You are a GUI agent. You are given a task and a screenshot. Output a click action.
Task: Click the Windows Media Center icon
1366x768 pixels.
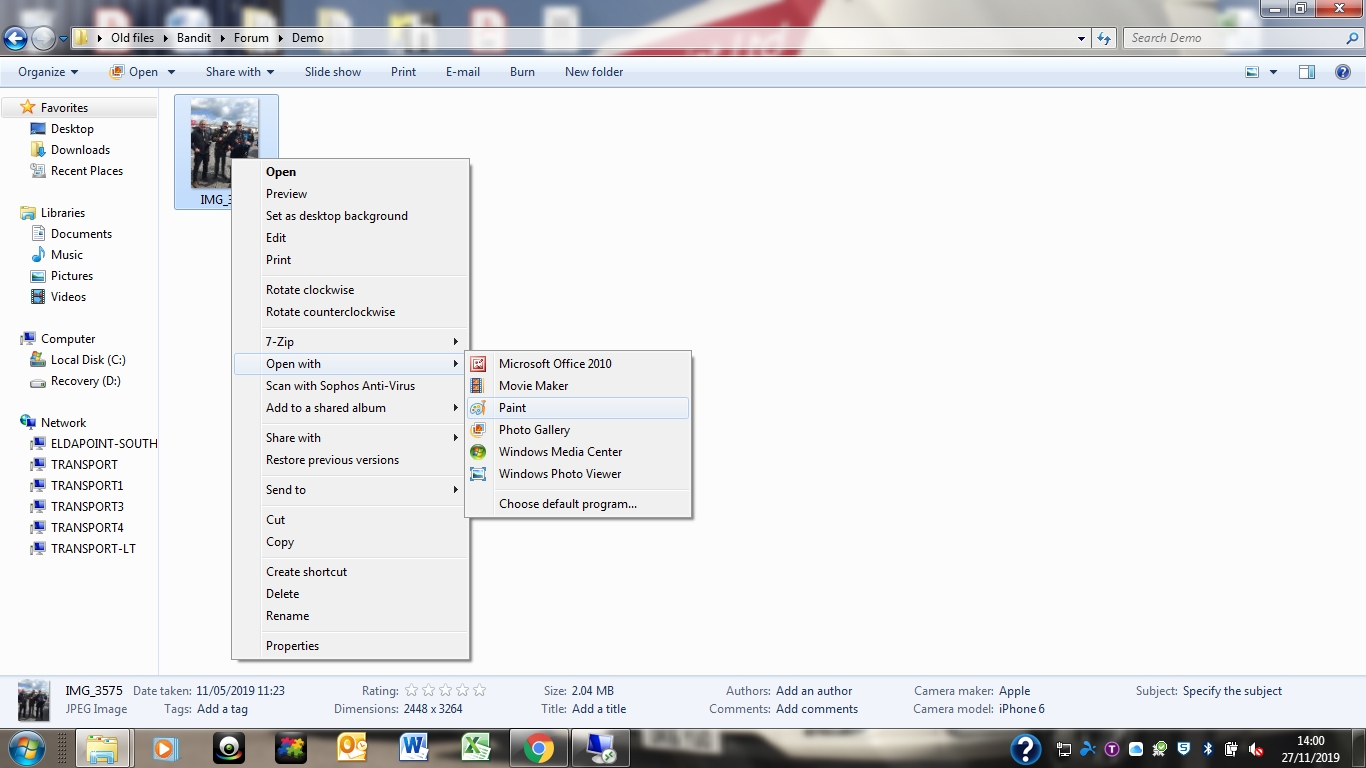(478, 452)
